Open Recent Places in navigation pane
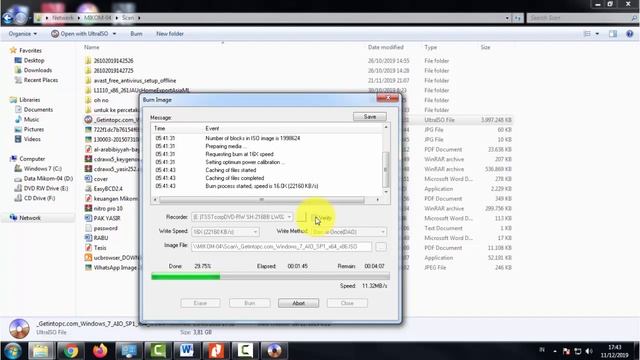Screen dimensions: 640x360 pos(36,80)
